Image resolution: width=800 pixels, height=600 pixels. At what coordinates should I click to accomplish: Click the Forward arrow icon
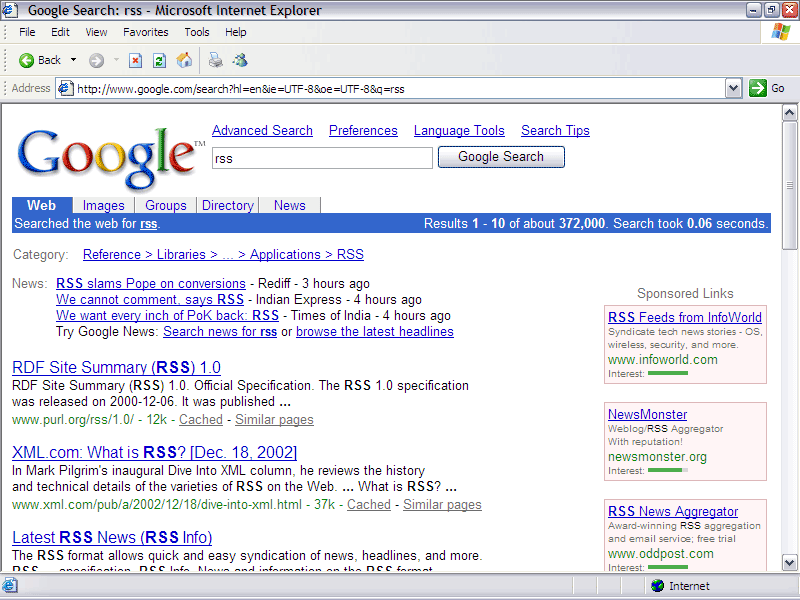click(x=96, y=61)
